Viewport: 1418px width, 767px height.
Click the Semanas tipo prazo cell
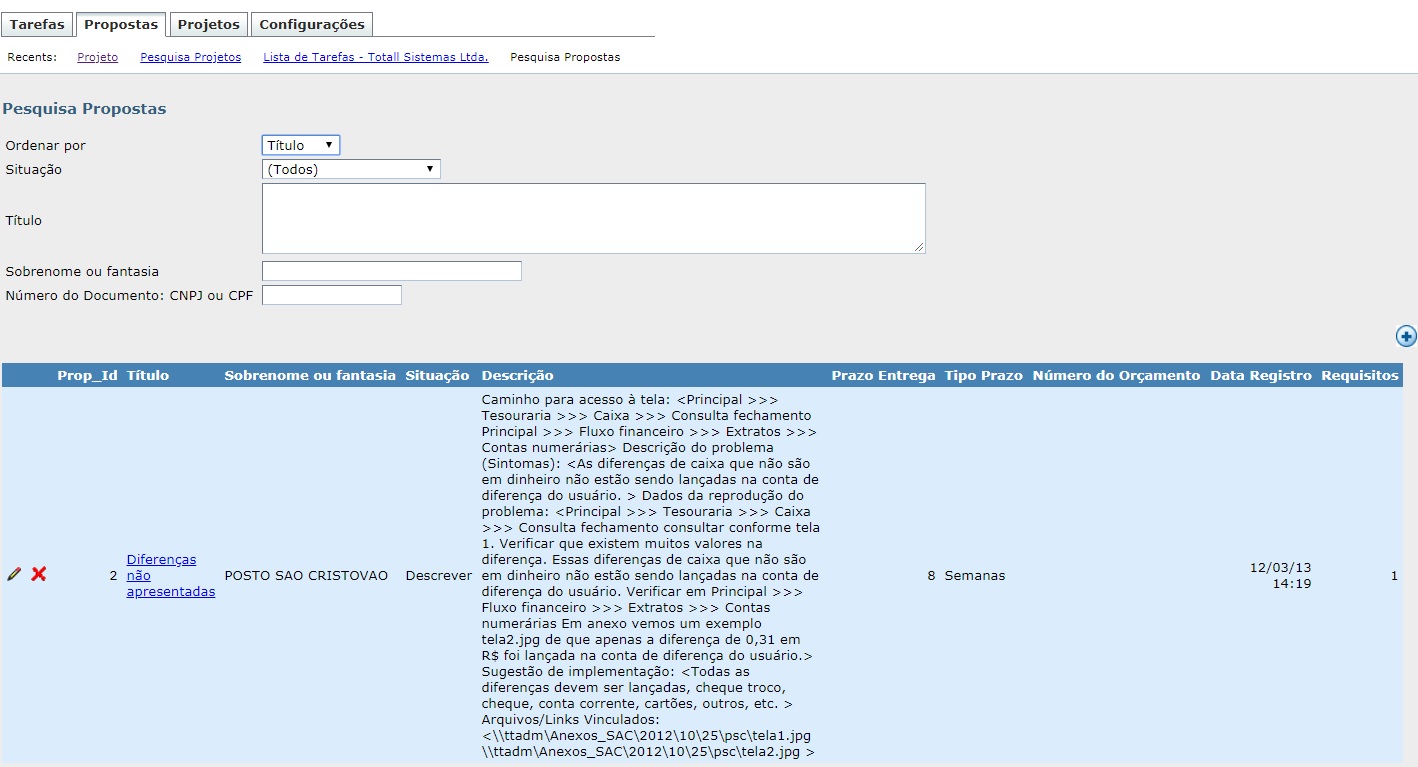point(975,576)
